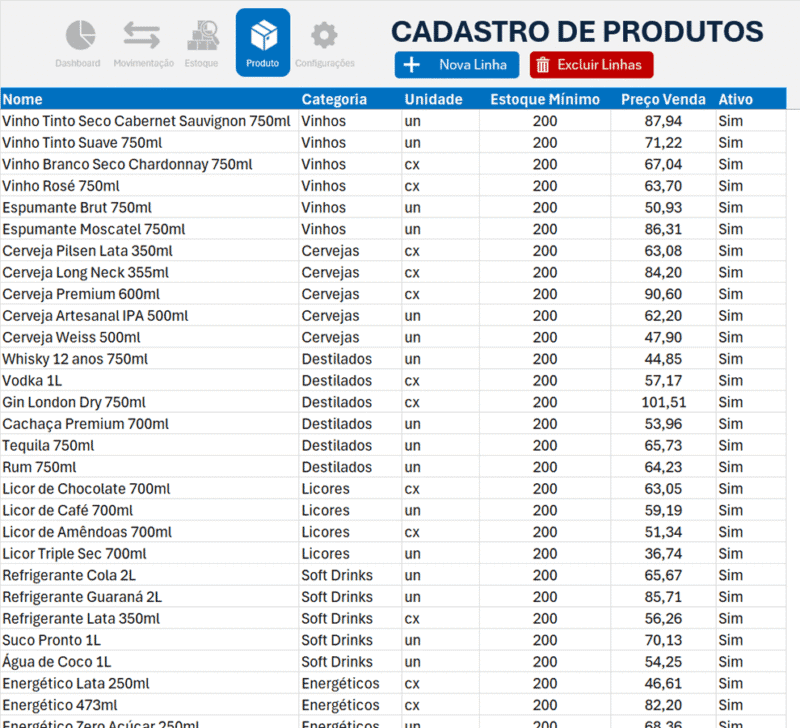The height and width of the screenshot is (728, 800).
Task: Click the Configurações navigation label
Action: 324,63
